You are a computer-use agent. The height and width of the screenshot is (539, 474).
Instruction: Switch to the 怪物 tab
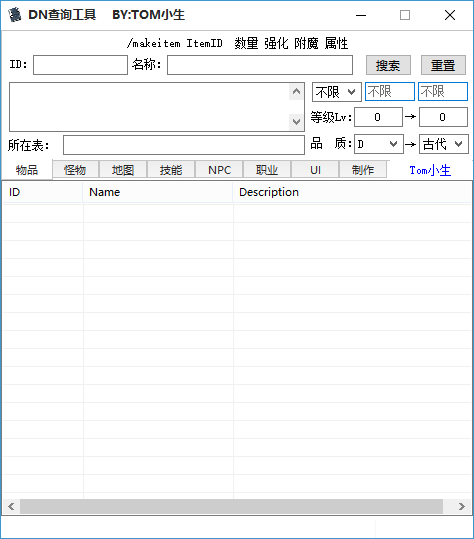(x=75, y=170)
